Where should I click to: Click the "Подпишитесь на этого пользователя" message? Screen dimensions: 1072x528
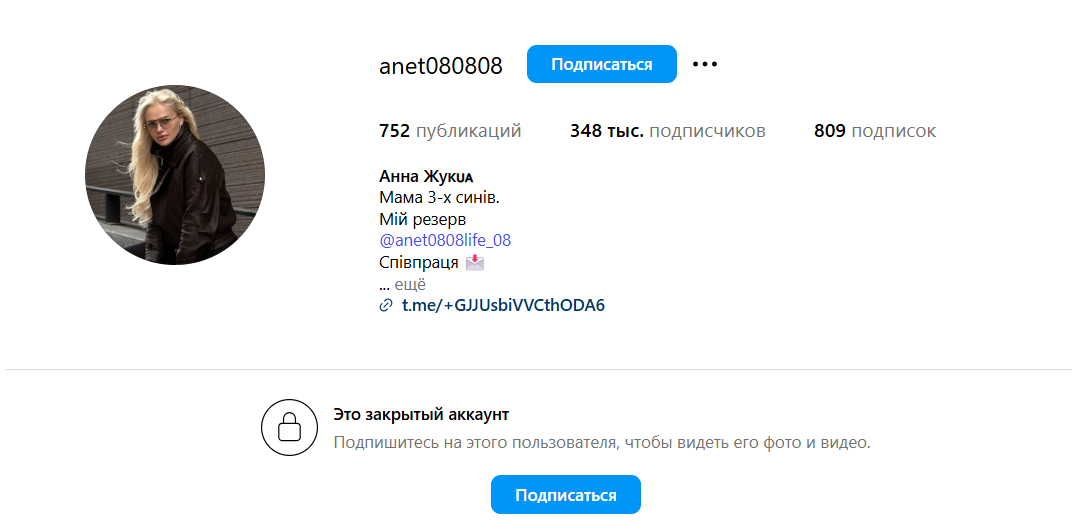(601, 442)
